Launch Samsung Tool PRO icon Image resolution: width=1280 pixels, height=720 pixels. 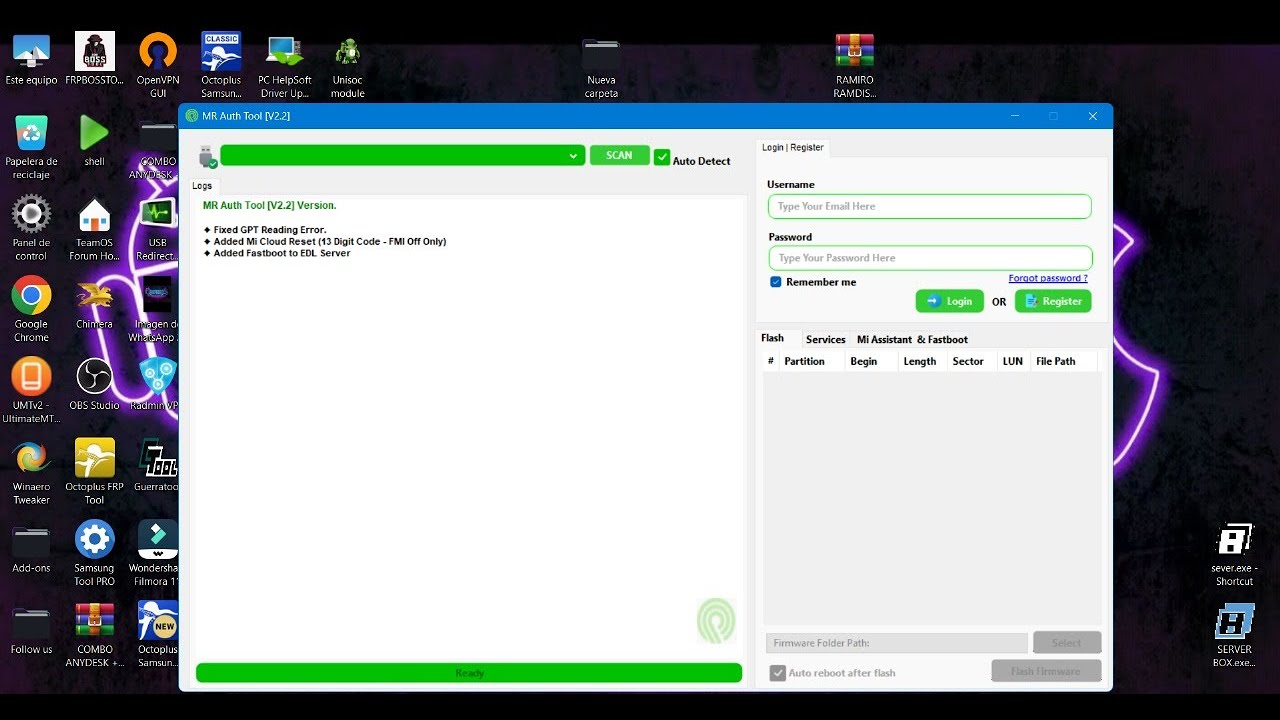(x=94, y=553)
